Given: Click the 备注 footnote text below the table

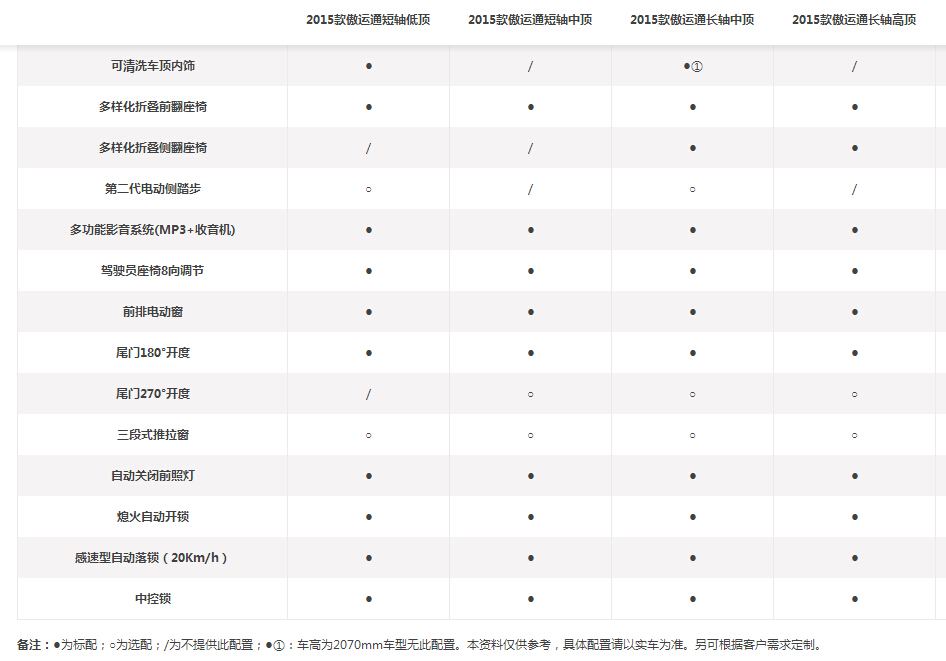Looking at the screenshot, I should coord(419,645).
